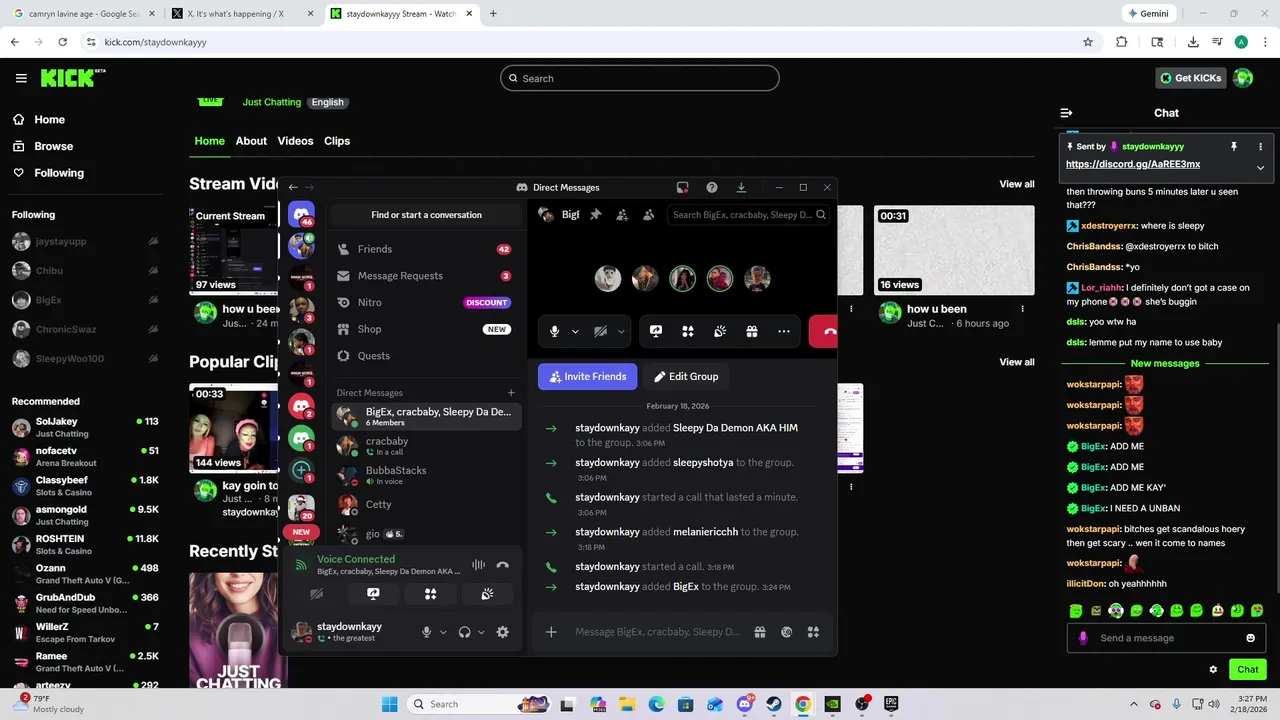Viewport: 1280px width, 720px height.
Task: Deafen with headphones icon in user panel
Action: tap(464, 632)
